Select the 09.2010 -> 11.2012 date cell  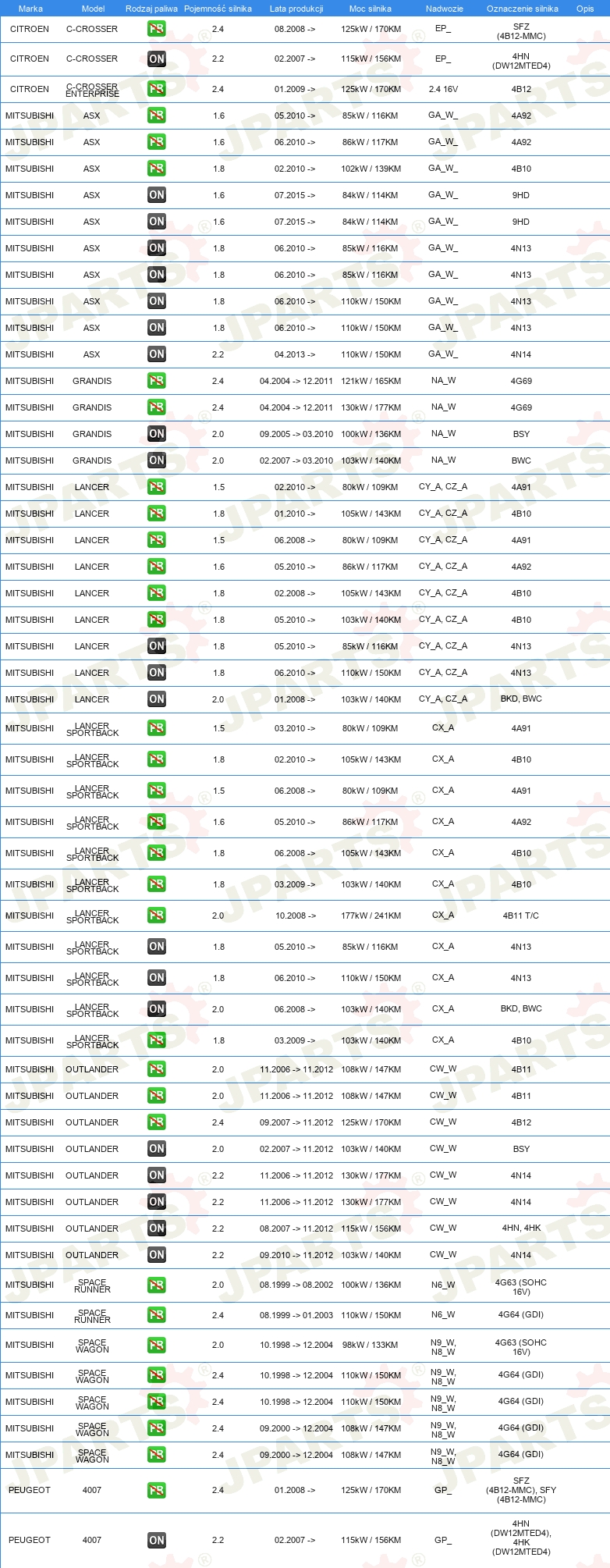pos(296,1255)
